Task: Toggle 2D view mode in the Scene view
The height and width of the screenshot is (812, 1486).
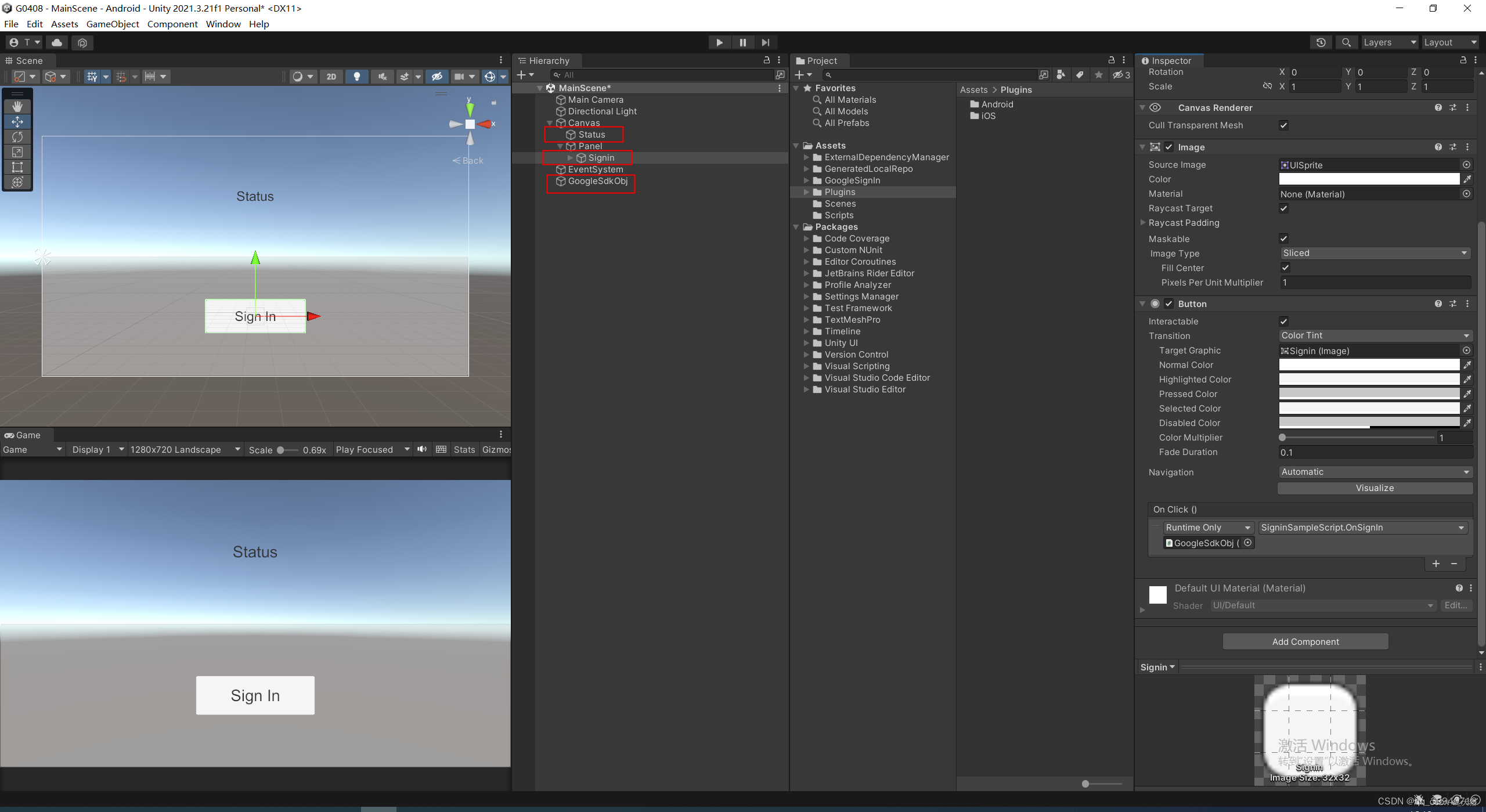Action: (331, 76)
